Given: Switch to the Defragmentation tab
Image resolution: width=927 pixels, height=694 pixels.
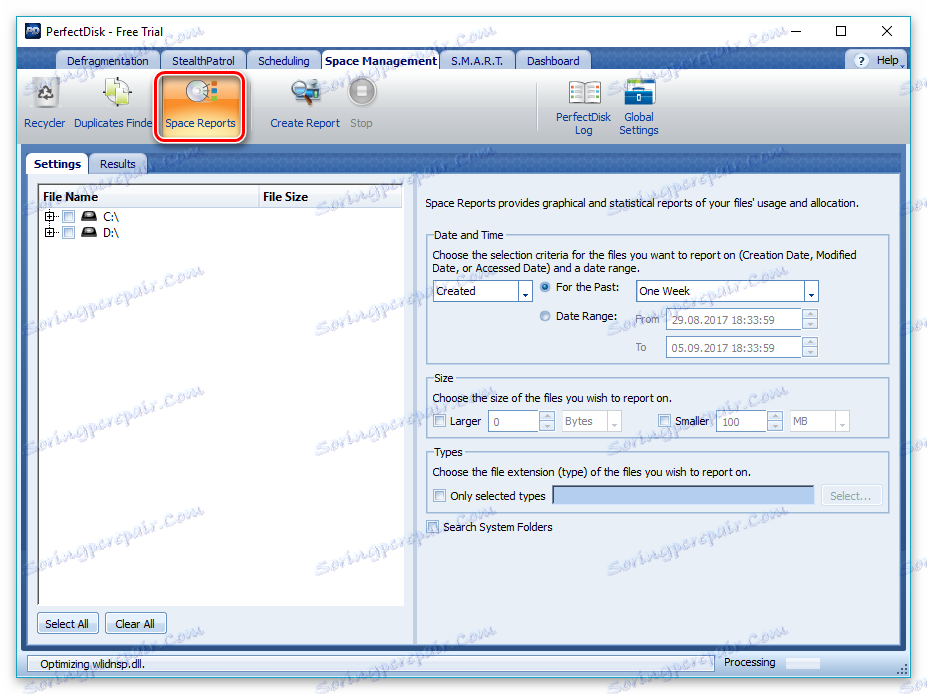Looking at the screenshot, I should pyautogui.click(x=108, y=61).
